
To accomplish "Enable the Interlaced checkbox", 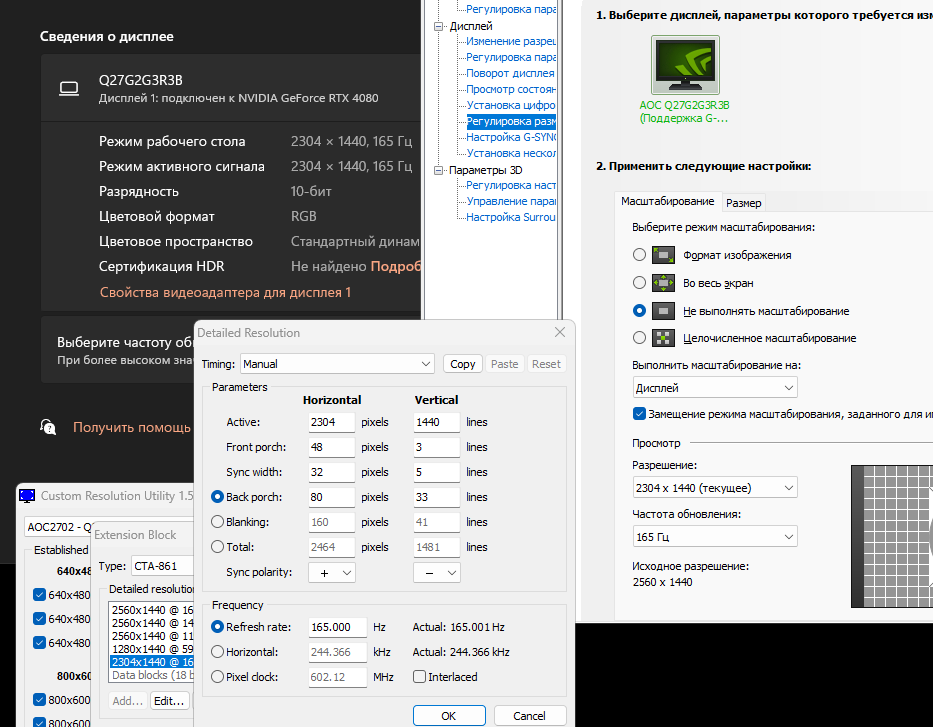I will (x=419, y=676).
